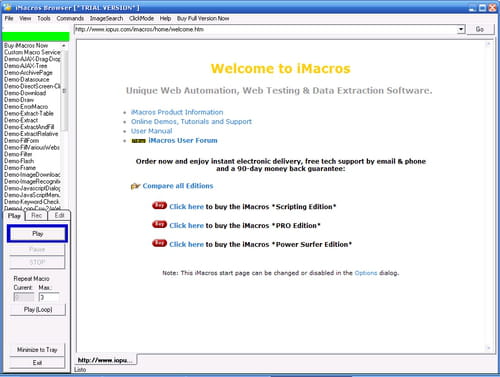
Task: Open Online Demos, Tutorials and Support link
Action: coord(191,122)
